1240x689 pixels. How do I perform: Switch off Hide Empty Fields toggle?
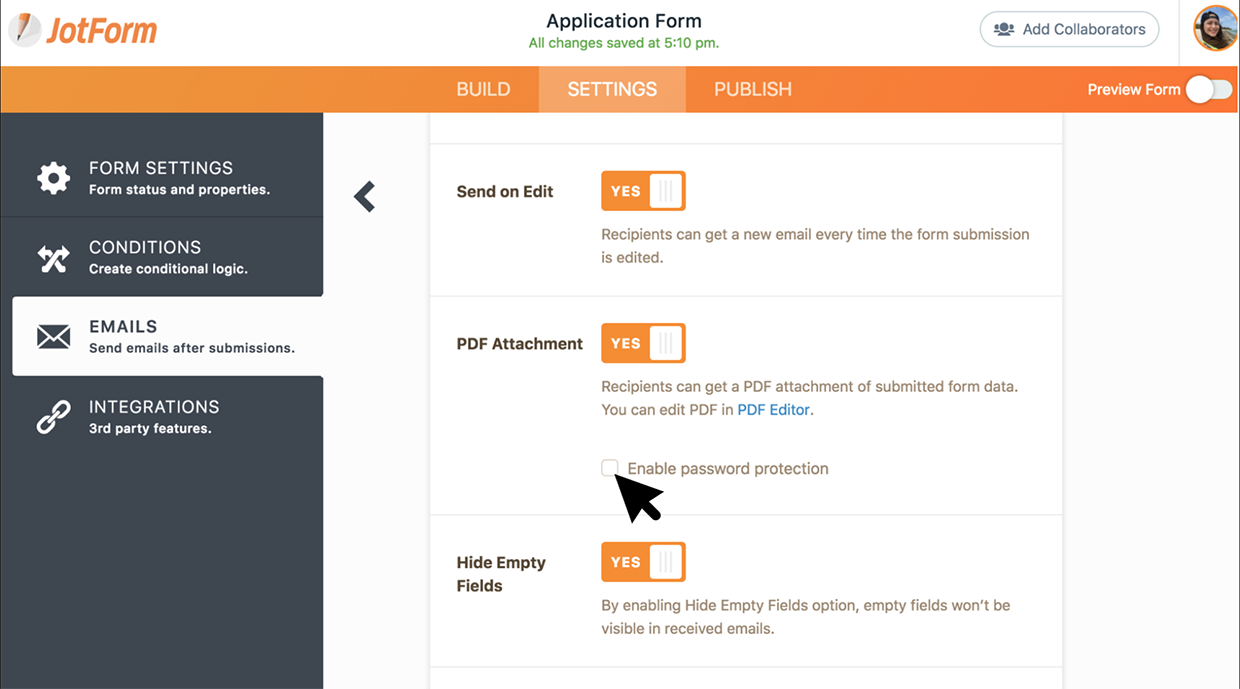[x=643, y=562]
